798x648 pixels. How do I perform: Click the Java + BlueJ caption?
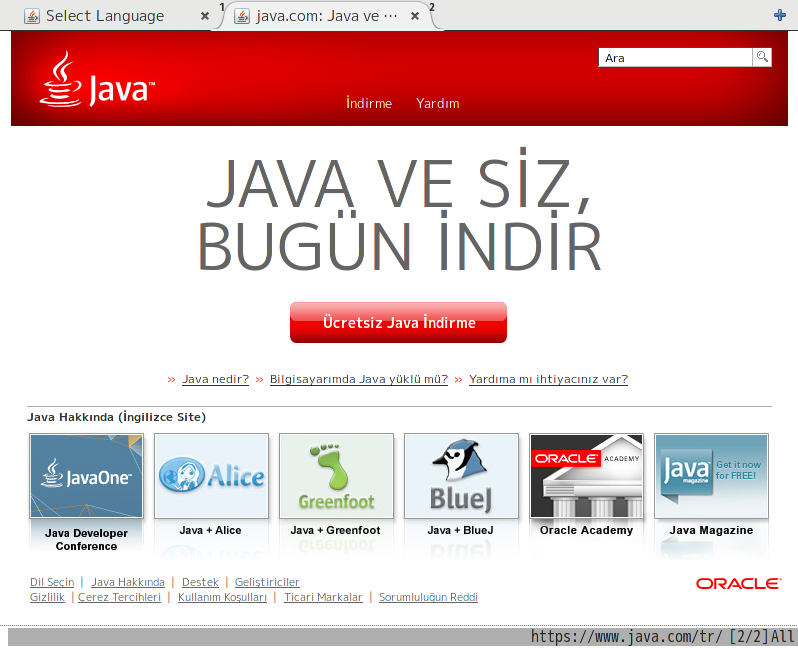click(x=461, y=530)
